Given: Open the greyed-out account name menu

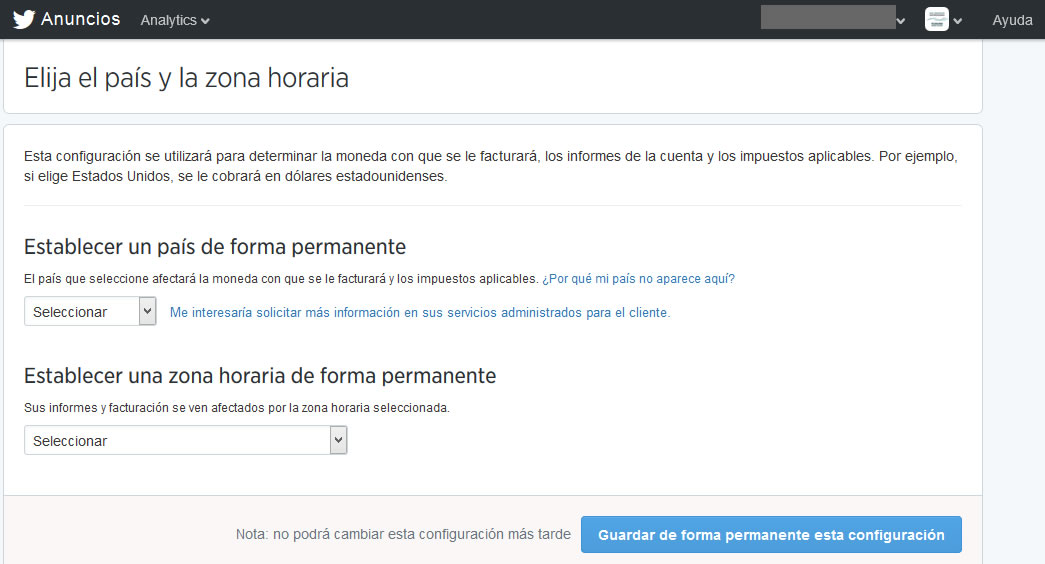Looking at the screenshot, I should point(827,18).
